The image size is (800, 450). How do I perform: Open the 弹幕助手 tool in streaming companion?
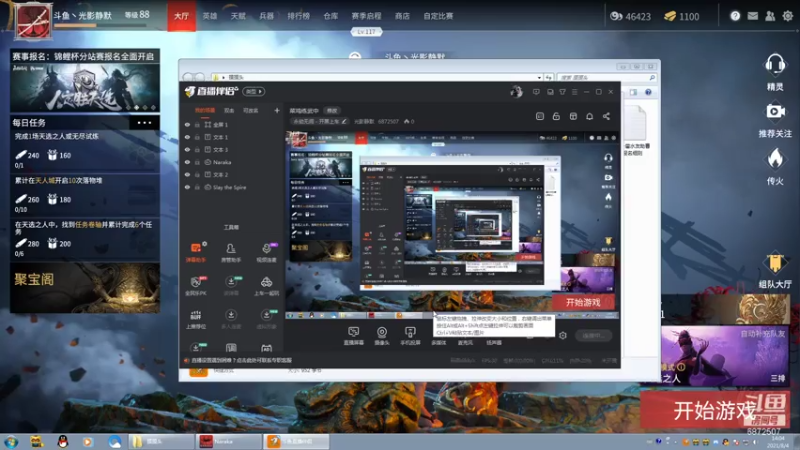[196, 252]
